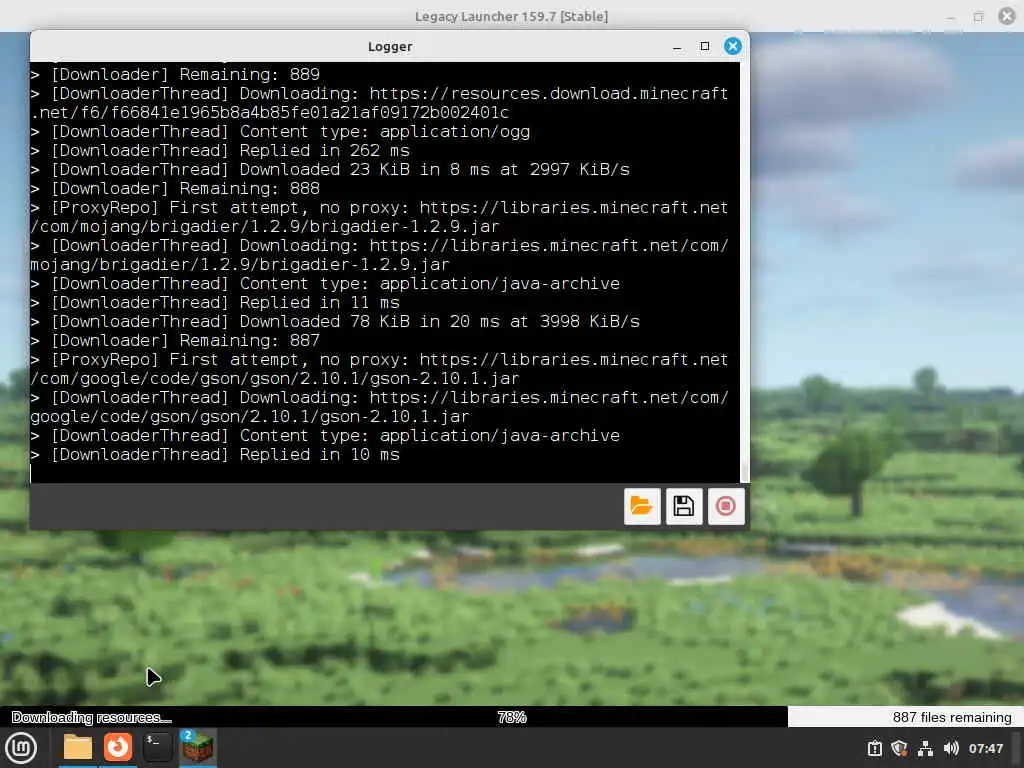This screenshot has width=1024, height=768.
Task: Open the clock showing 07:47
Action: [985, 748]
